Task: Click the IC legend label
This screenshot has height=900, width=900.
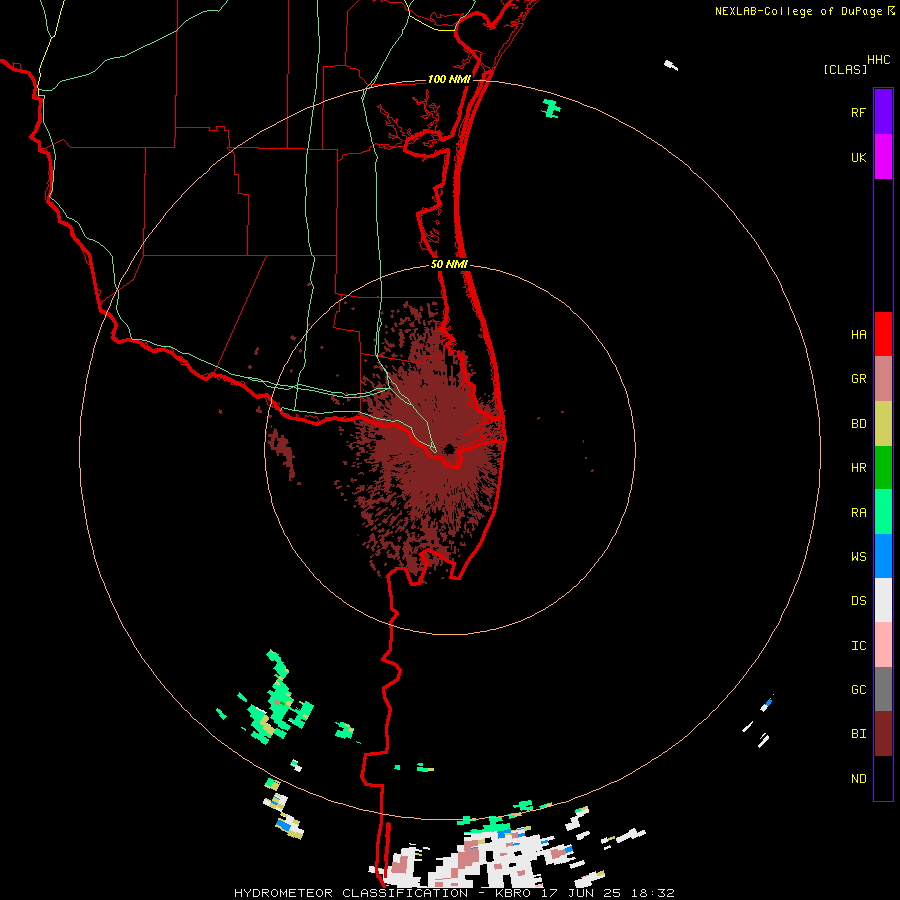Action: point(858,646)
